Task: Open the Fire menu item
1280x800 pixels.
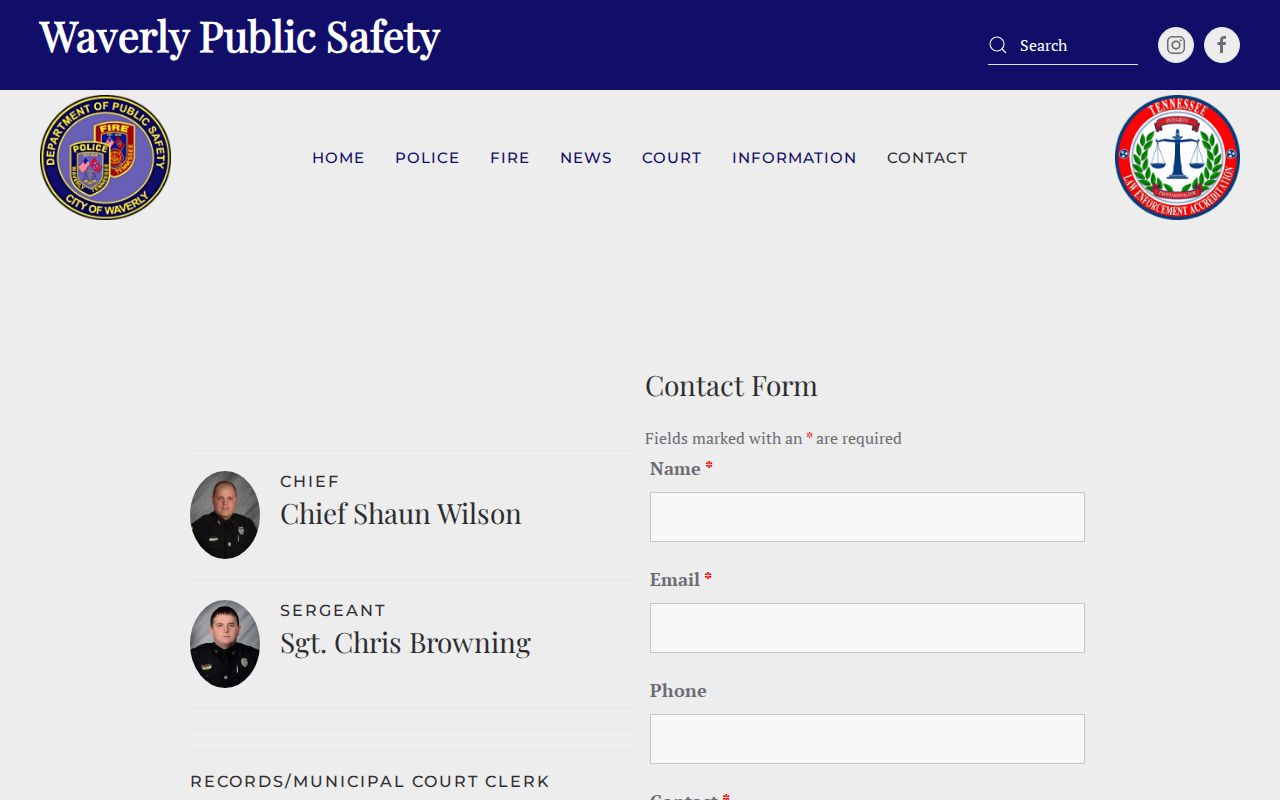Action: (x=510, y=158)
